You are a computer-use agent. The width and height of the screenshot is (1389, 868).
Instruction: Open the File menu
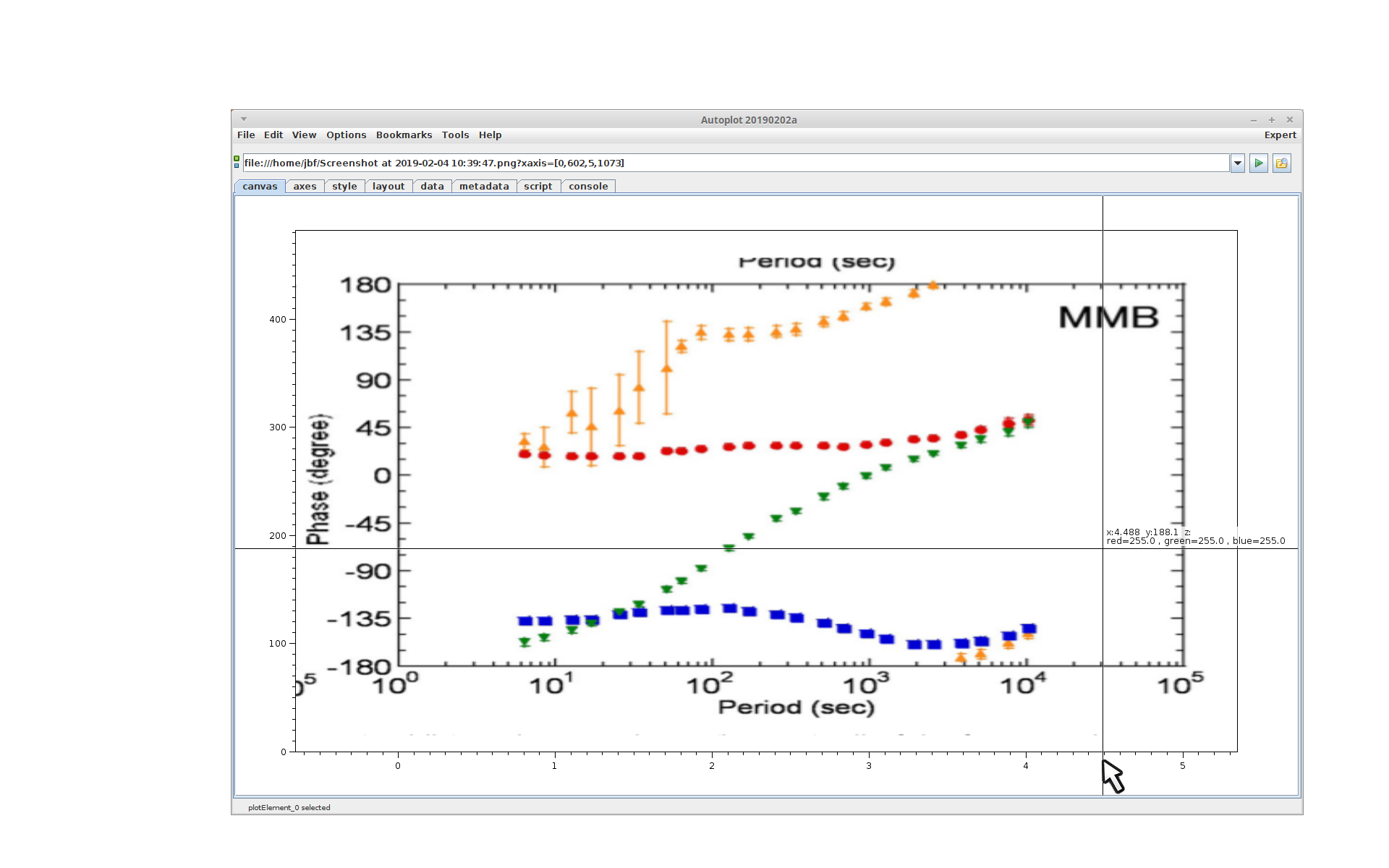(x=246, y=135)
